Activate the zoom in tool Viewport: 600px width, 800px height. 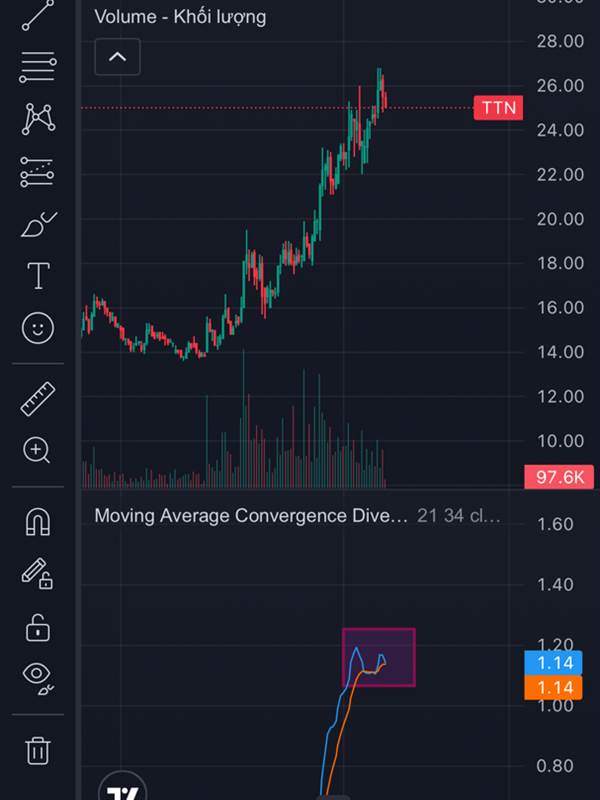tap(37, 451)
